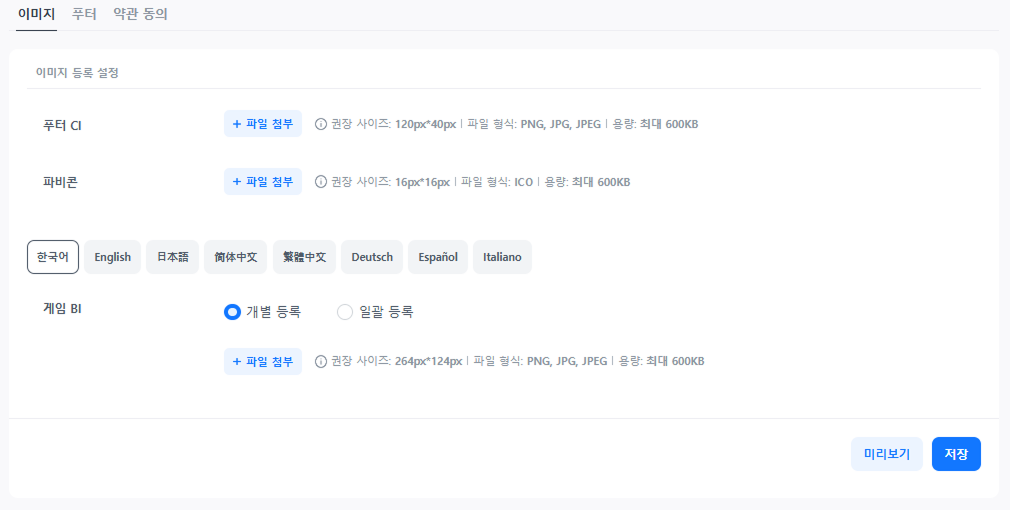Image resolution: width=1010 pixels, height=510 pixels.
Task: Click the info icon in the Game BI row
Action: point(321,361)
